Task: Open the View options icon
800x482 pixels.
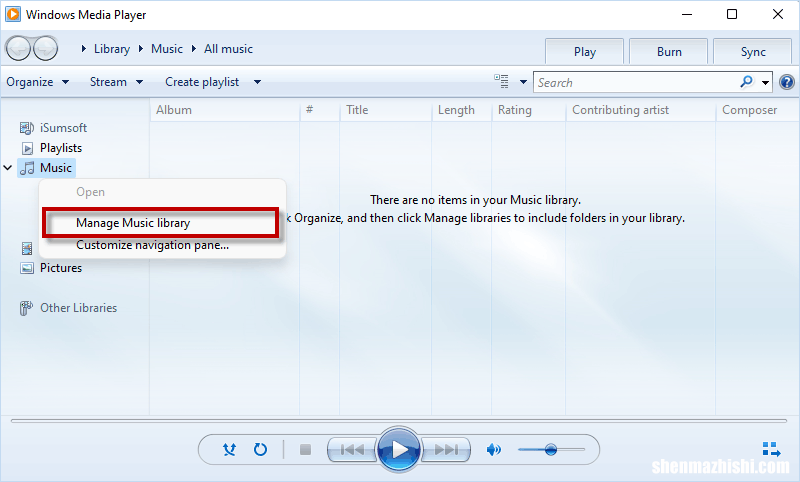Action: (x=502, y=82)
